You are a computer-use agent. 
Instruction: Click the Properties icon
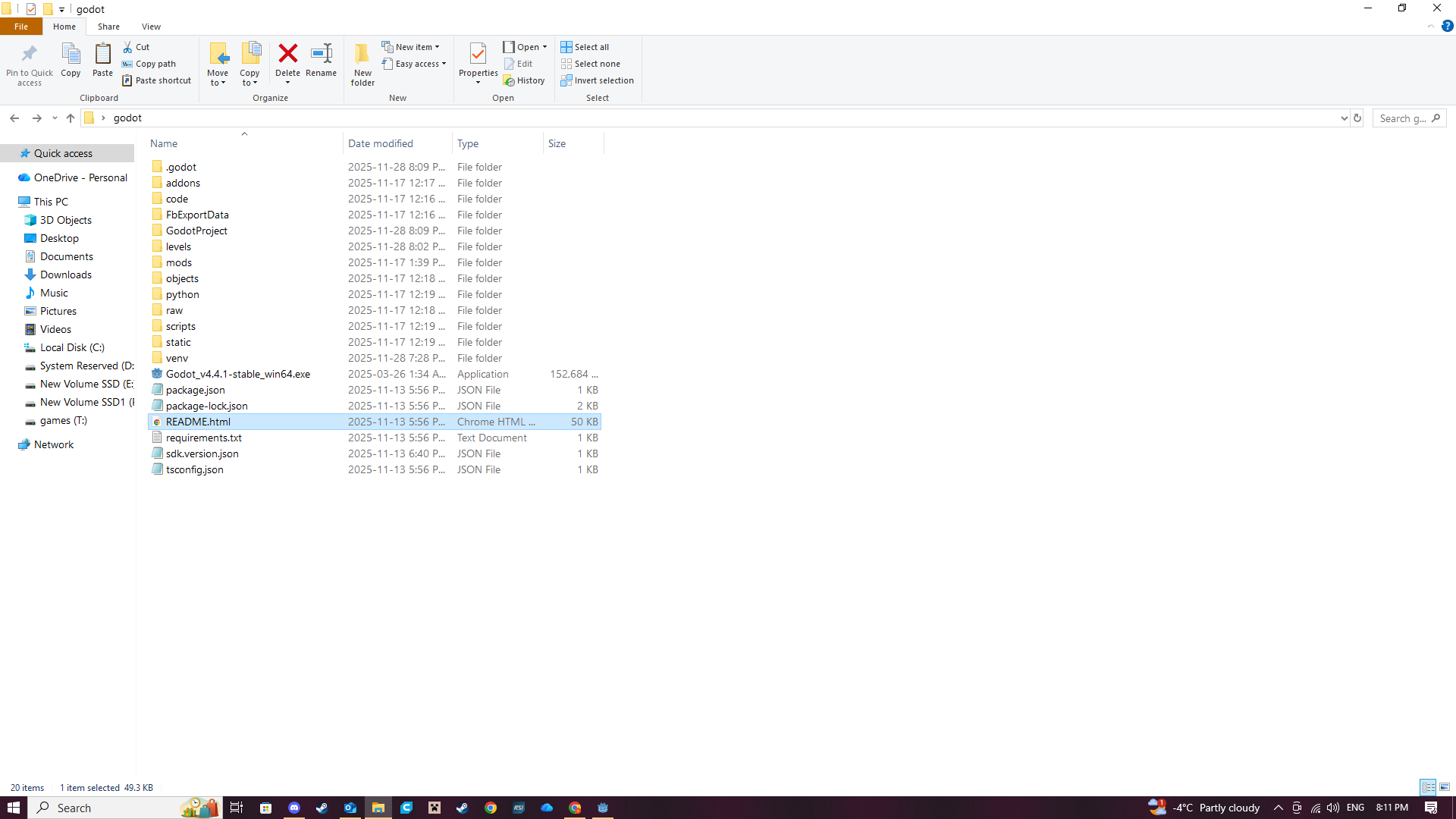click(x=478, y=54)
